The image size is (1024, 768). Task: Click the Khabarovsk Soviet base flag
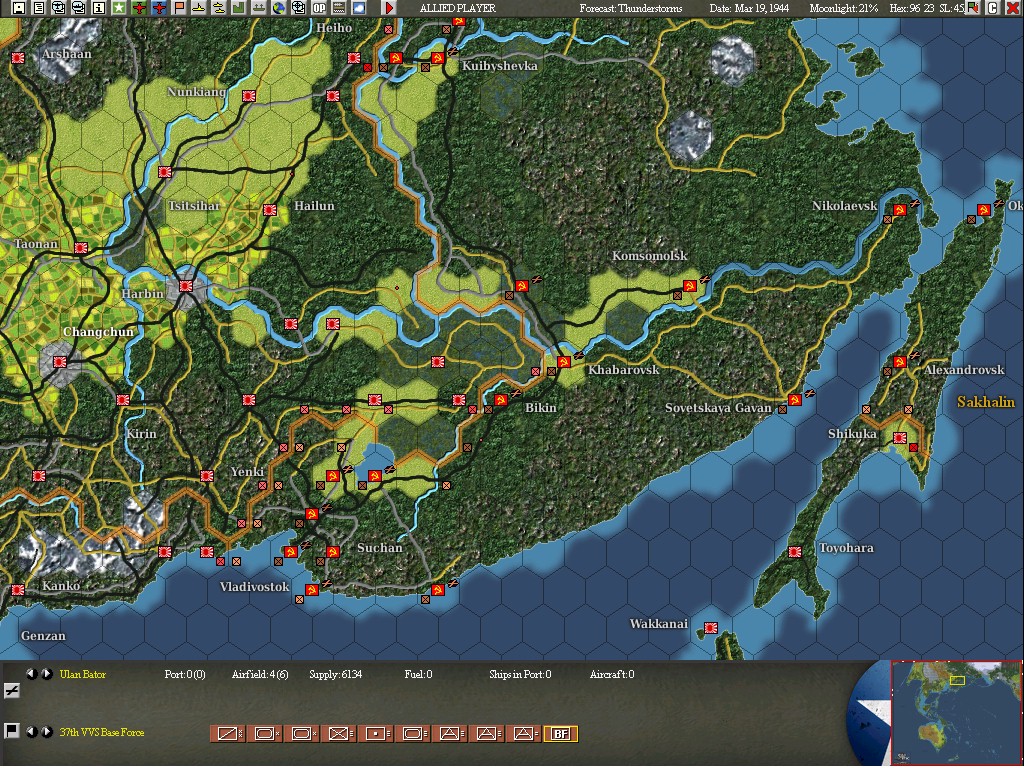563,362
